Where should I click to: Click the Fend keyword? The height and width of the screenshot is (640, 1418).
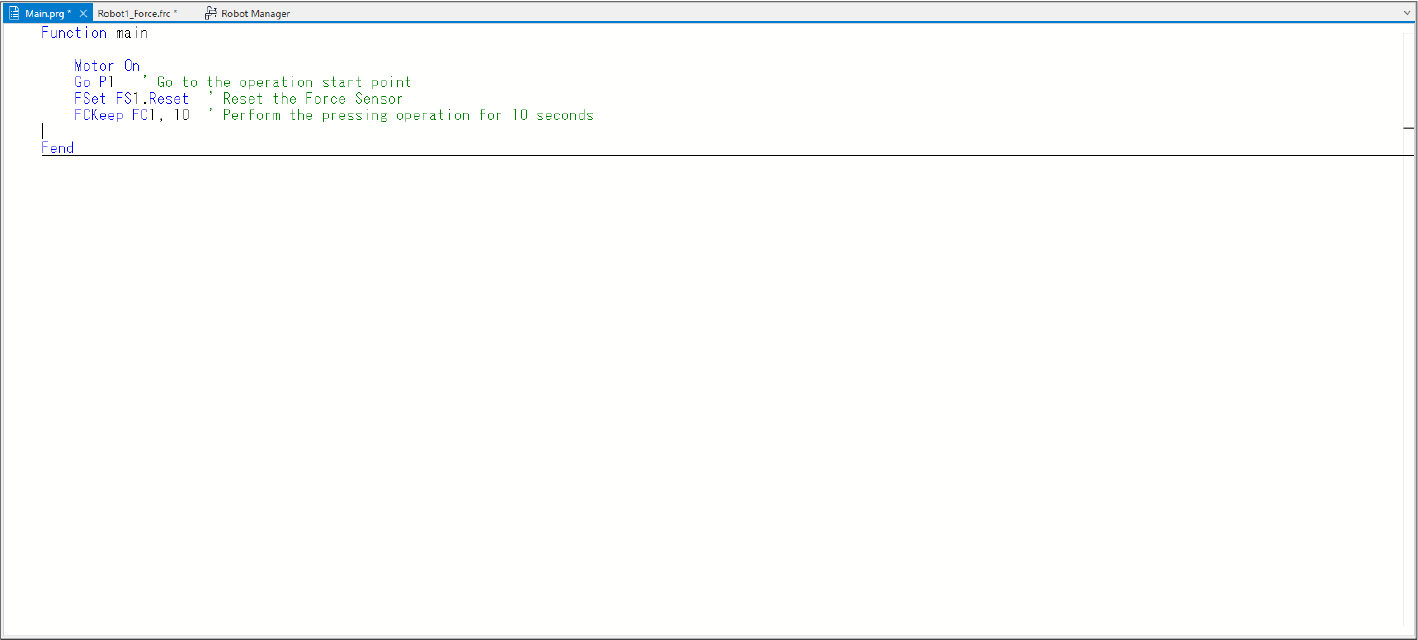[57, 148]
